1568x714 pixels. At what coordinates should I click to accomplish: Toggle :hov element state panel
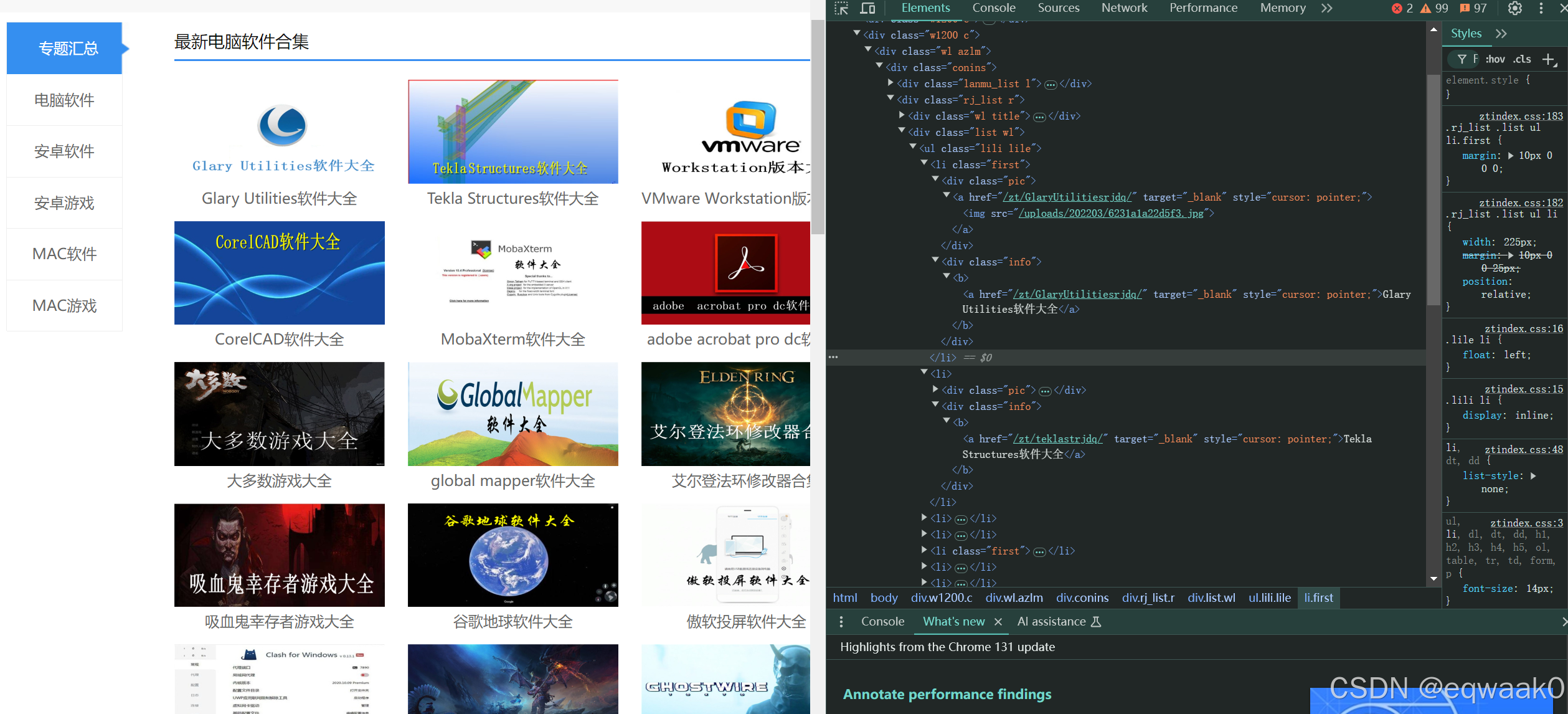(x=1495, y=59)
